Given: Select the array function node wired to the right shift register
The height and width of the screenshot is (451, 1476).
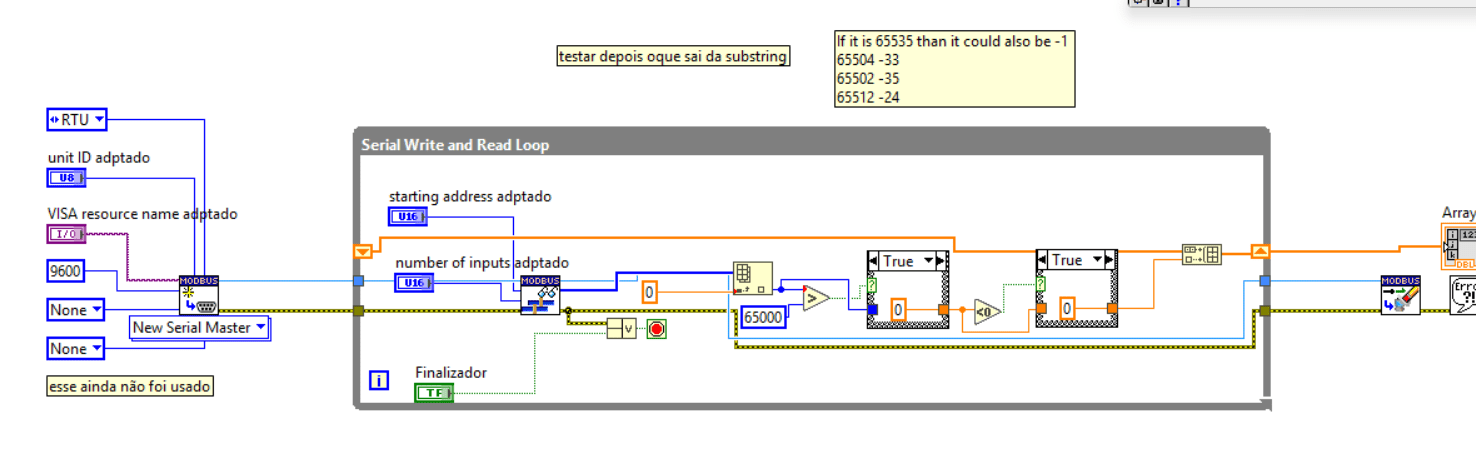Looking at the screenshot, I should (x=1201, y=254).
